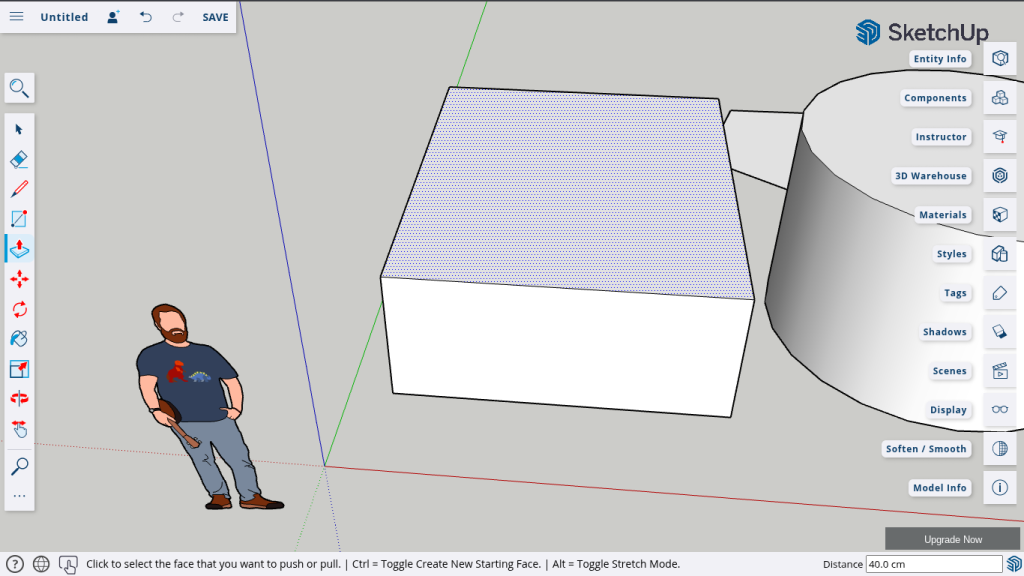Choose the Move tool
Screen dimensions: 1024x576
[x=19, y=279]
